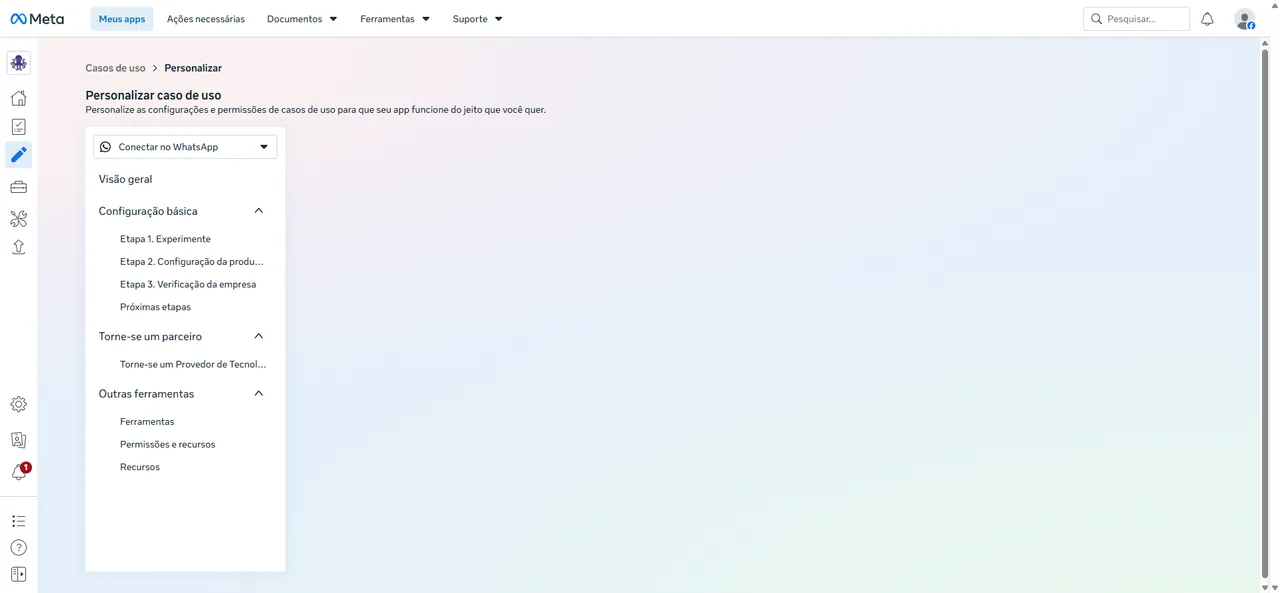
Task: Open the wrench and screwdriver tools icon
Action: tap(18, 218)
